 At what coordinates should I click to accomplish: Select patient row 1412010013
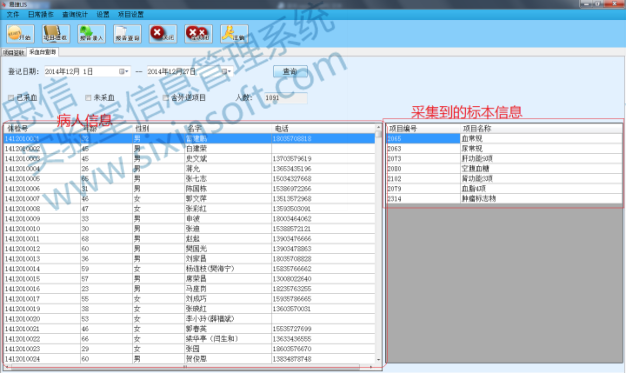click(x=189, y=259)
